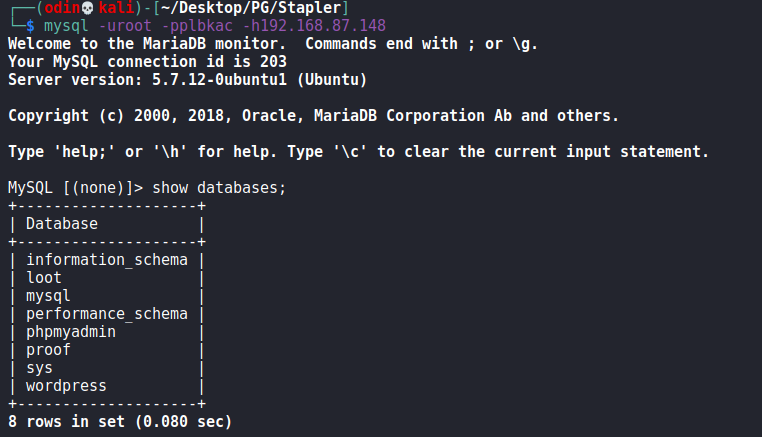
Task: Click the -uroot argument
Action: coord(125,25)
